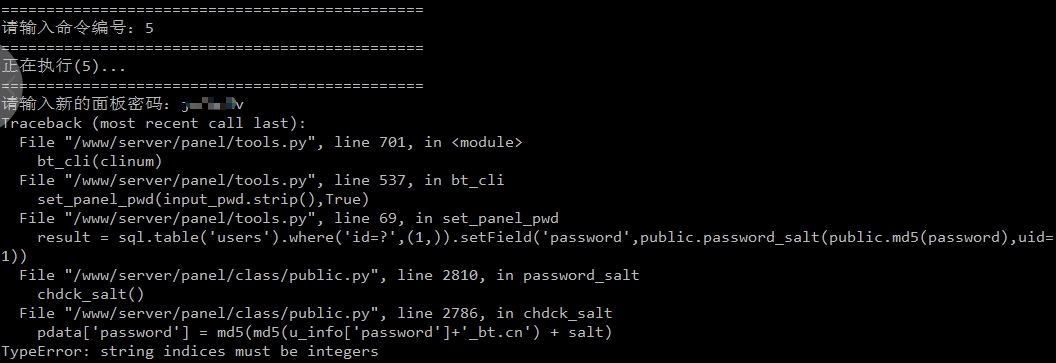Image resolution: width=1056 pixels, height=363 pixels.
Task: Click public.py path on line 2810
Action: click(224, 275)
